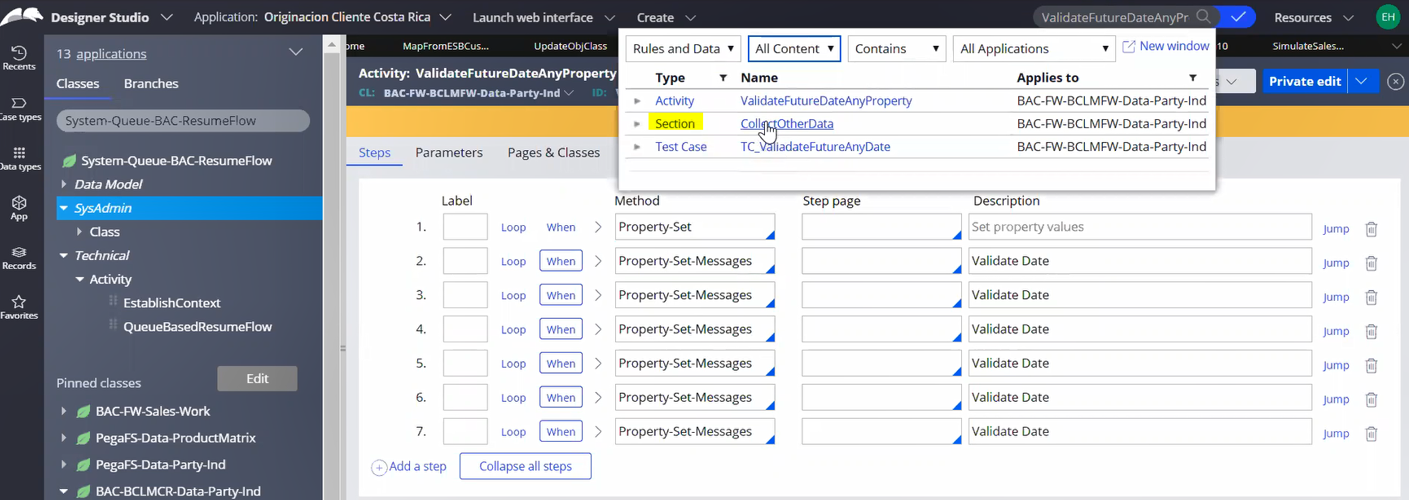Delete step 2 with trash icon
The image size is (1410, 500).
pyautogui.click(x=1371, y=263)
